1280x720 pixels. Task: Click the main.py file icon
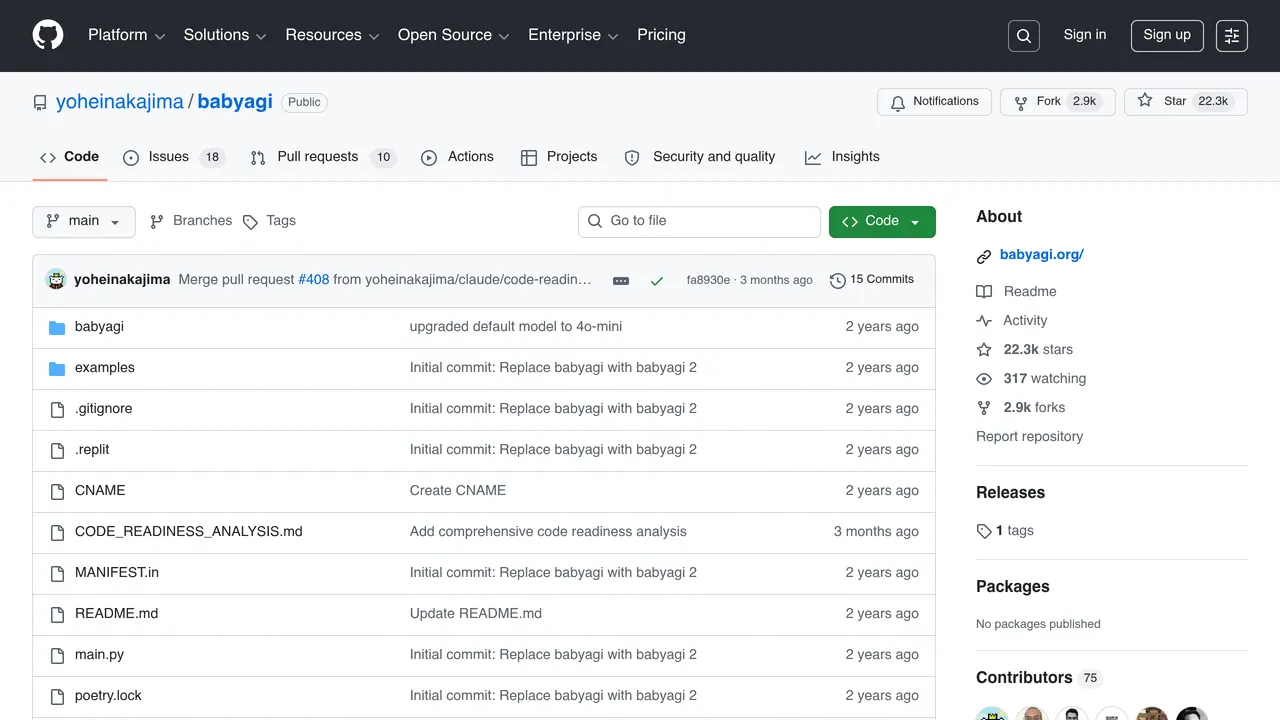(57, 655)
